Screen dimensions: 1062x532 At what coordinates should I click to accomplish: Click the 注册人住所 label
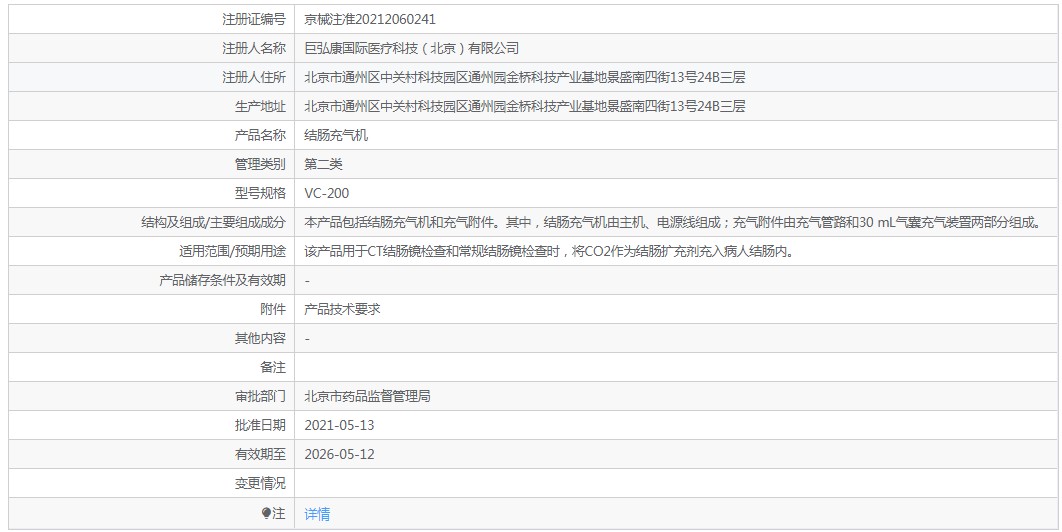pos(254,77)
